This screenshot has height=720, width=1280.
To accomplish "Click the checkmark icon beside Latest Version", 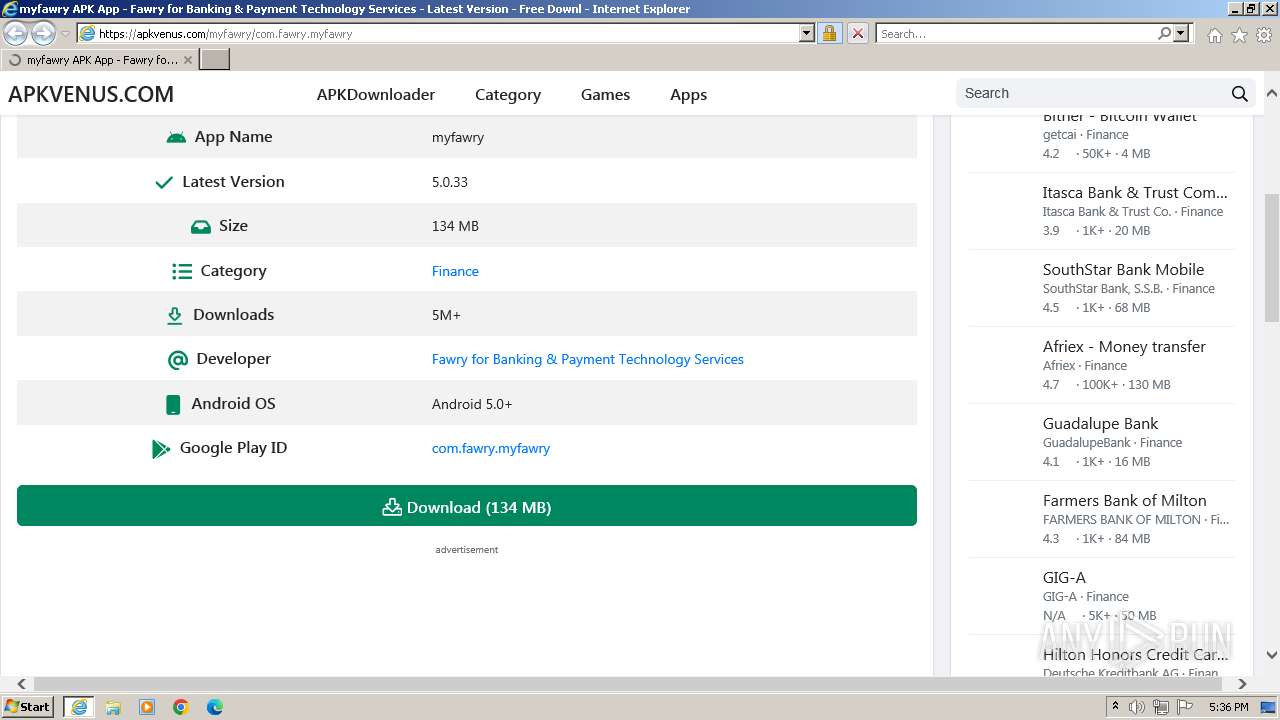I will [164, 182].
